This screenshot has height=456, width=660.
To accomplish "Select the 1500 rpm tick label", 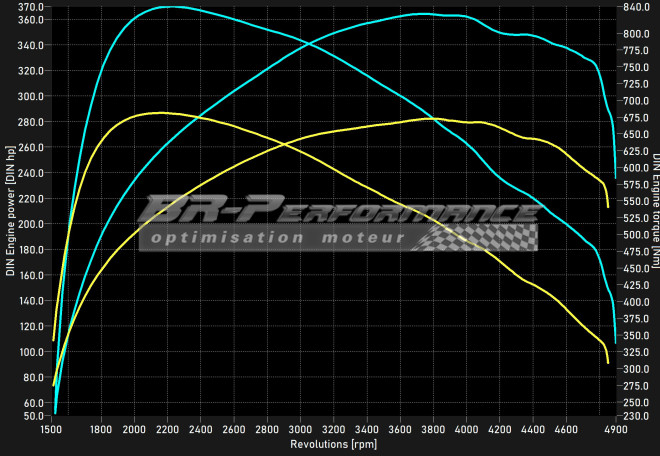I will (x=51, y=429).
